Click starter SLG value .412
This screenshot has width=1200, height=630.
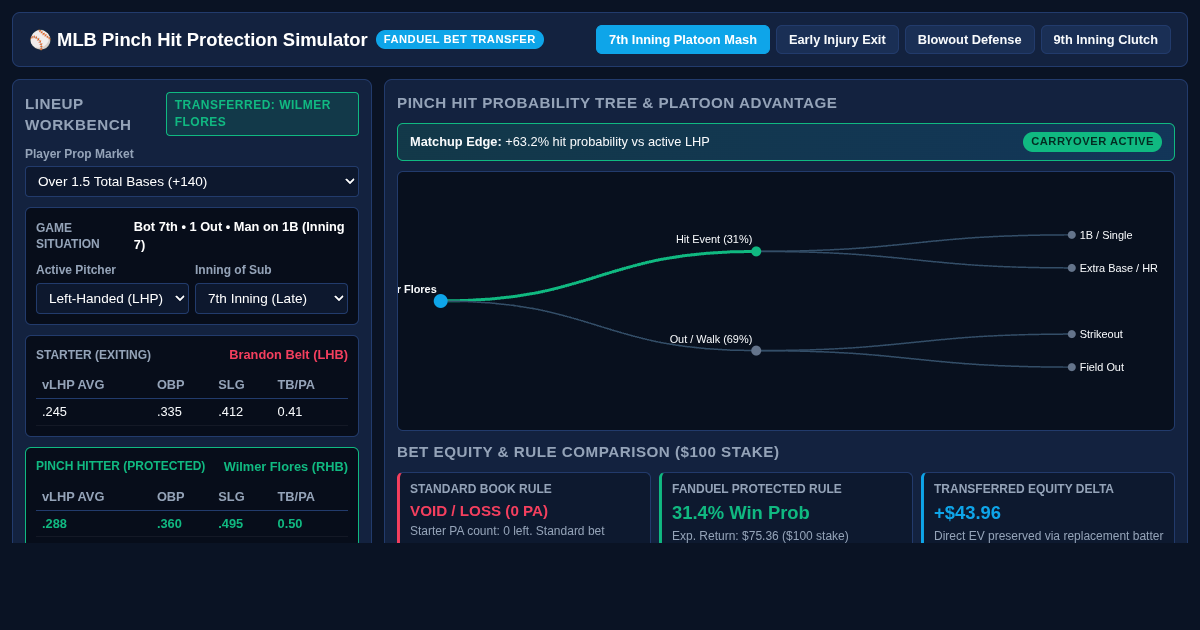click(x=231, y=412)
